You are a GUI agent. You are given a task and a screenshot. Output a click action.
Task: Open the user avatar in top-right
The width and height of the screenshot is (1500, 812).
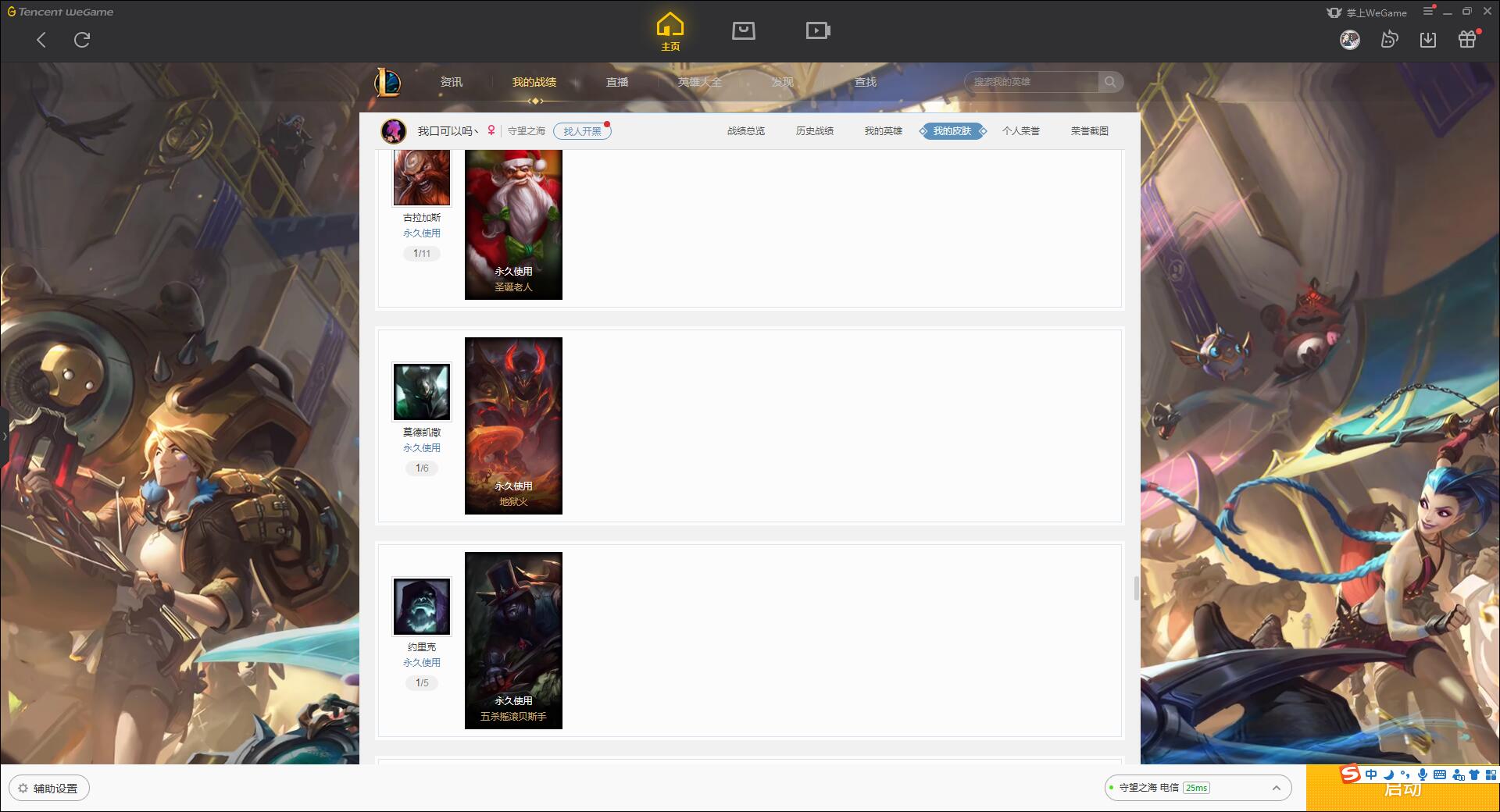[x=1350, y=39]
